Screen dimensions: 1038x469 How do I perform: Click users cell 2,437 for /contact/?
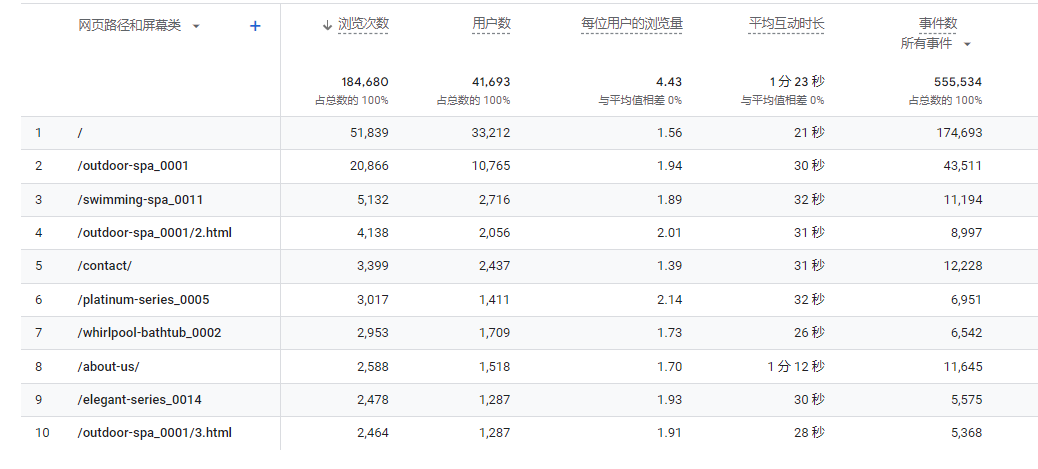point(495,266)
